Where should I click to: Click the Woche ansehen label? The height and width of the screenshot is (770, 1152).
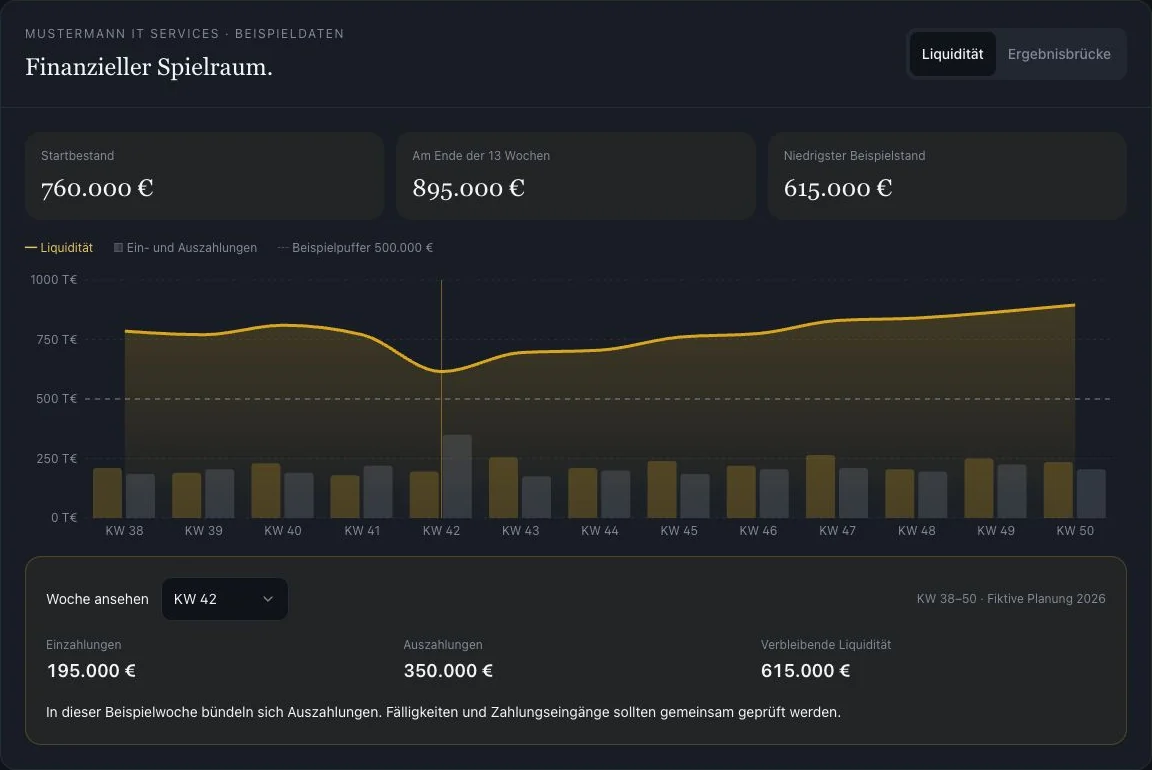click(97, 599)
